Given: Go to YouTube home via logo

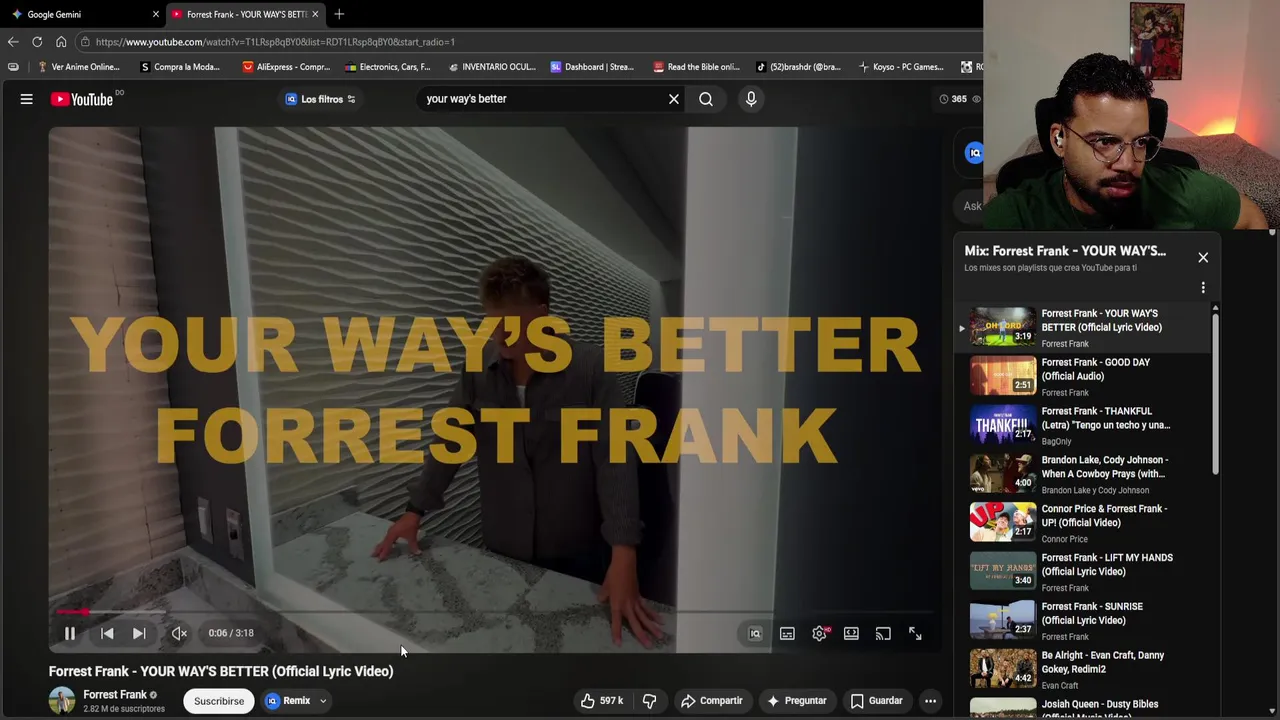Looking at the screenshot, I should [x=82, y=99].
